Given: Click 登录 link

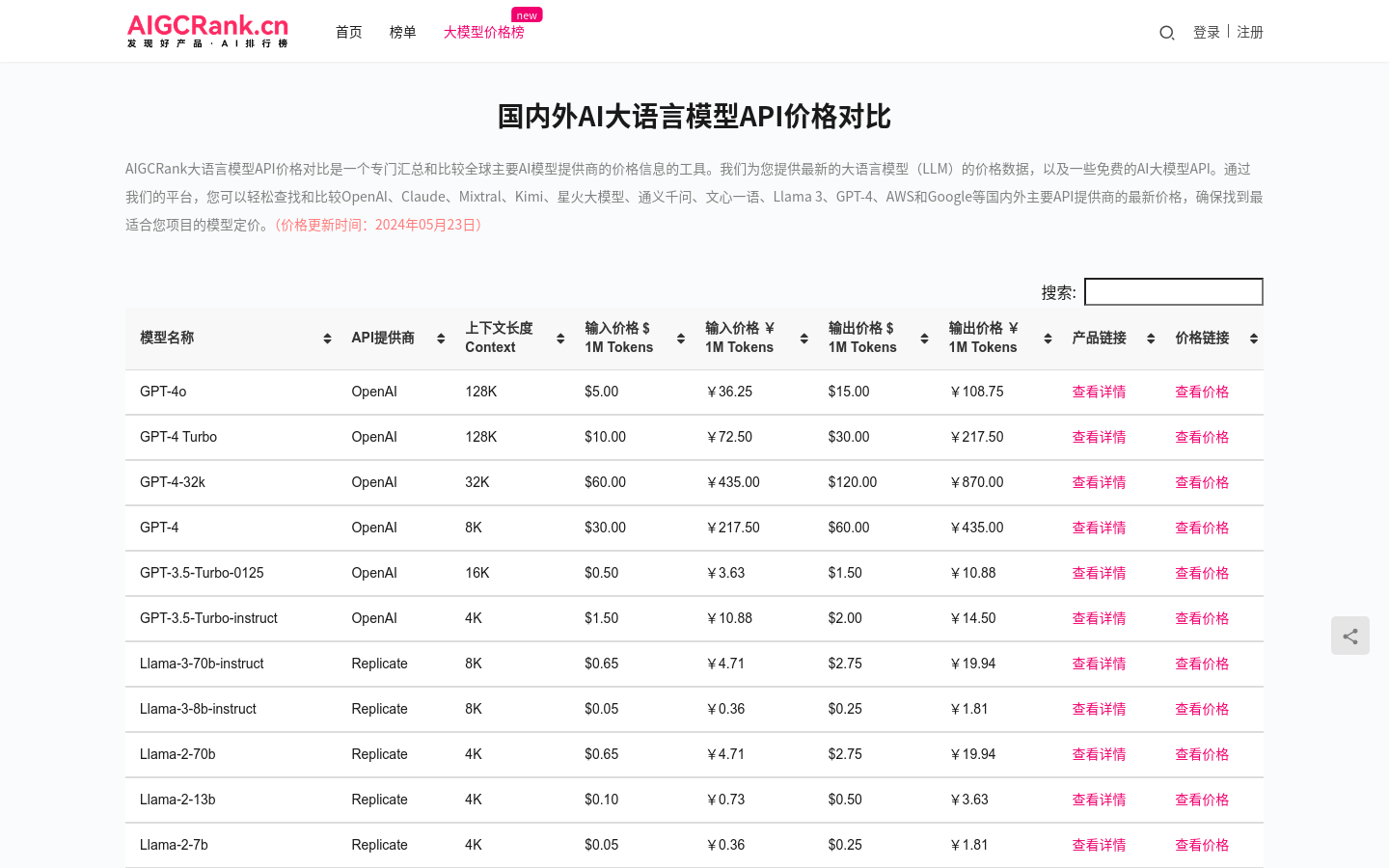Looking at the screenshot, I should pyautogui.click(x=1207, y=32).
